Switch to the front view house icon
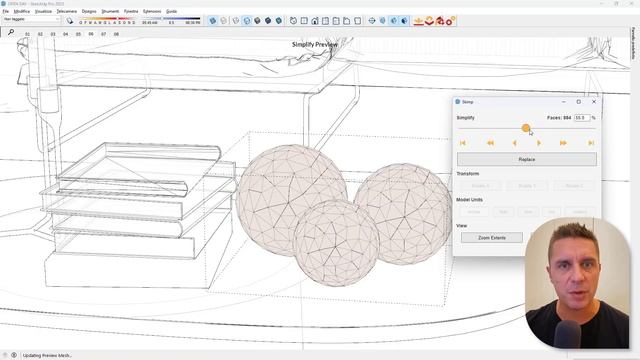This screenshot has height=360, width=640. pos(315,20)
